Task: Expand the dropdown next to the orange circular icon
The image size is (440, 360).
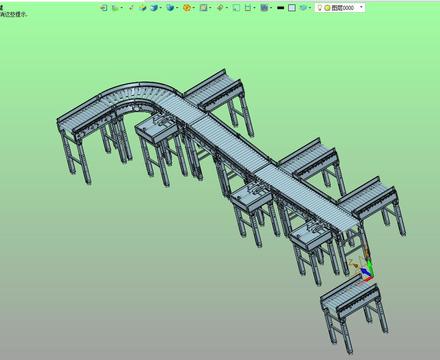Action: click(193, 8)
